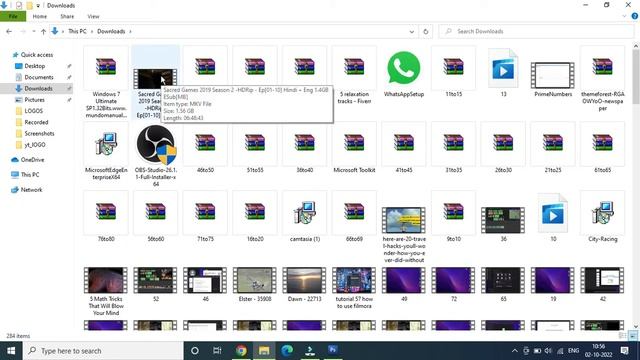This screenshot has width=640, height=360.
Task: Open the File ribbon tab
Action: click(x=13, y=16)
